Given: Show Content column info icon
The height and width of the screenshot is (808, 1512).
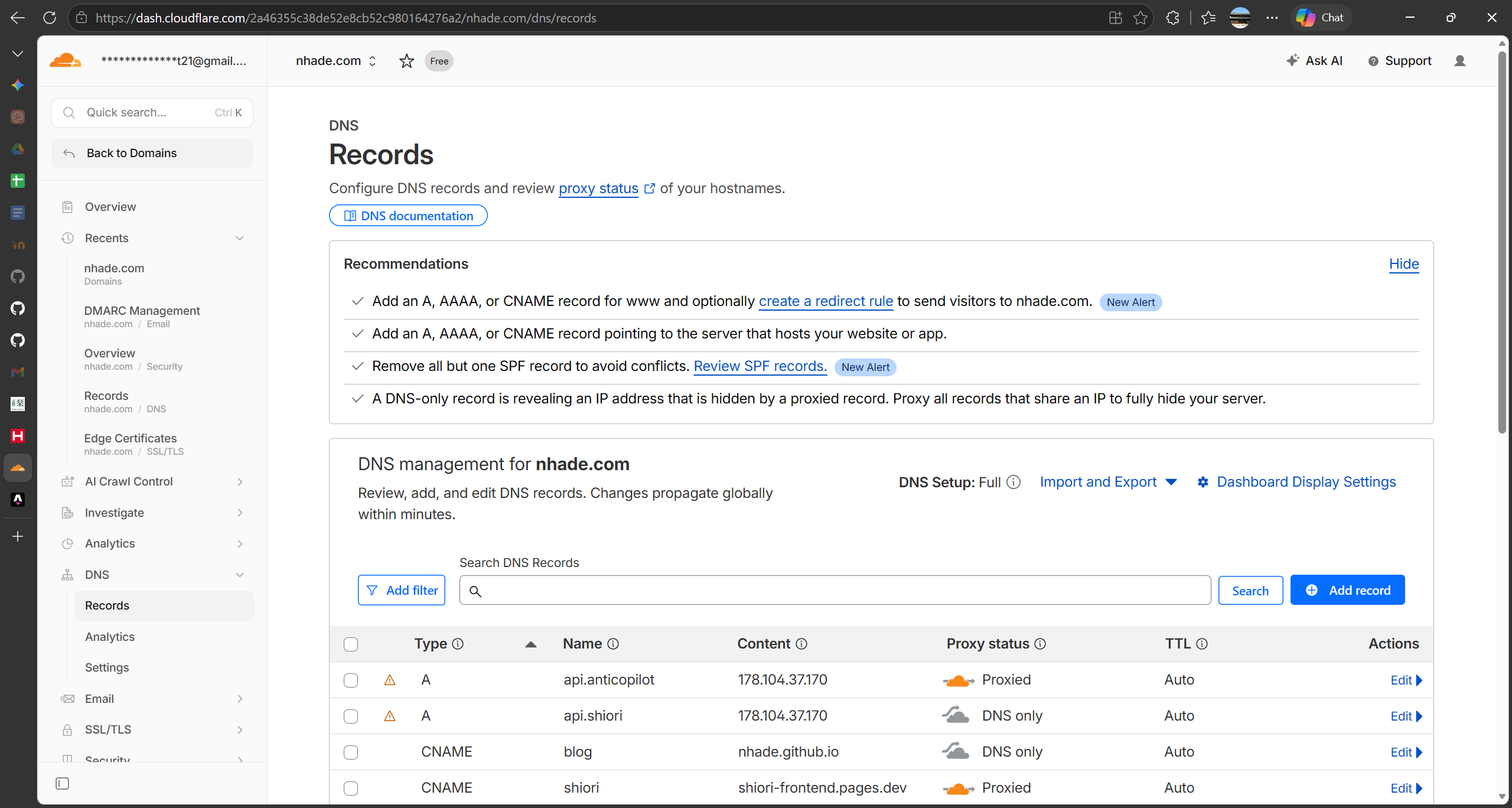Looking at the screenshot, I should pyautogui.click(x=801, y=644).
